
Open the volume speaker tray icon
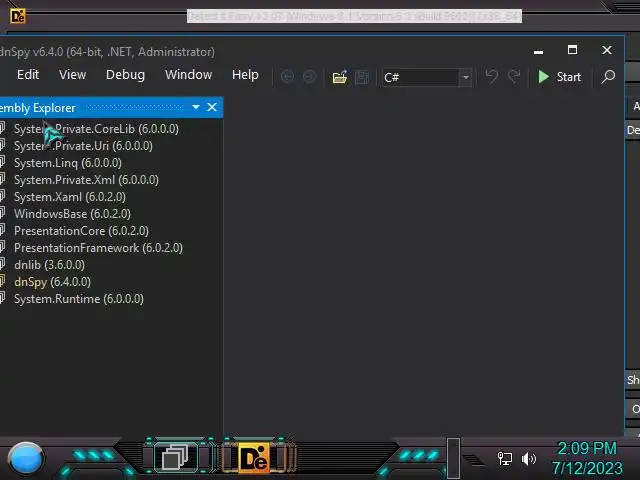(529, 459)
